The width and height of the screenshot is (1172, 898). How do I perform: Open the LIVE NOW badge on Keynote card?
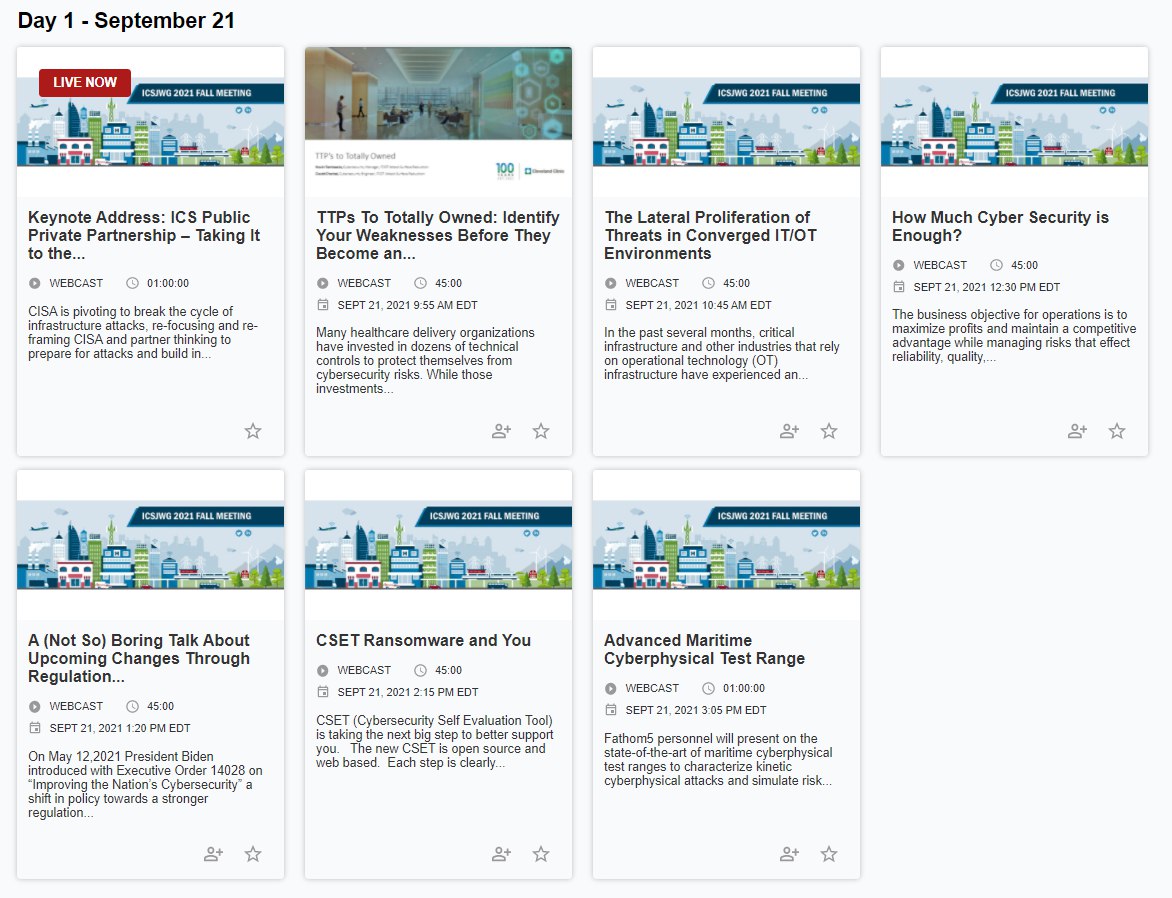click(84, 82)
